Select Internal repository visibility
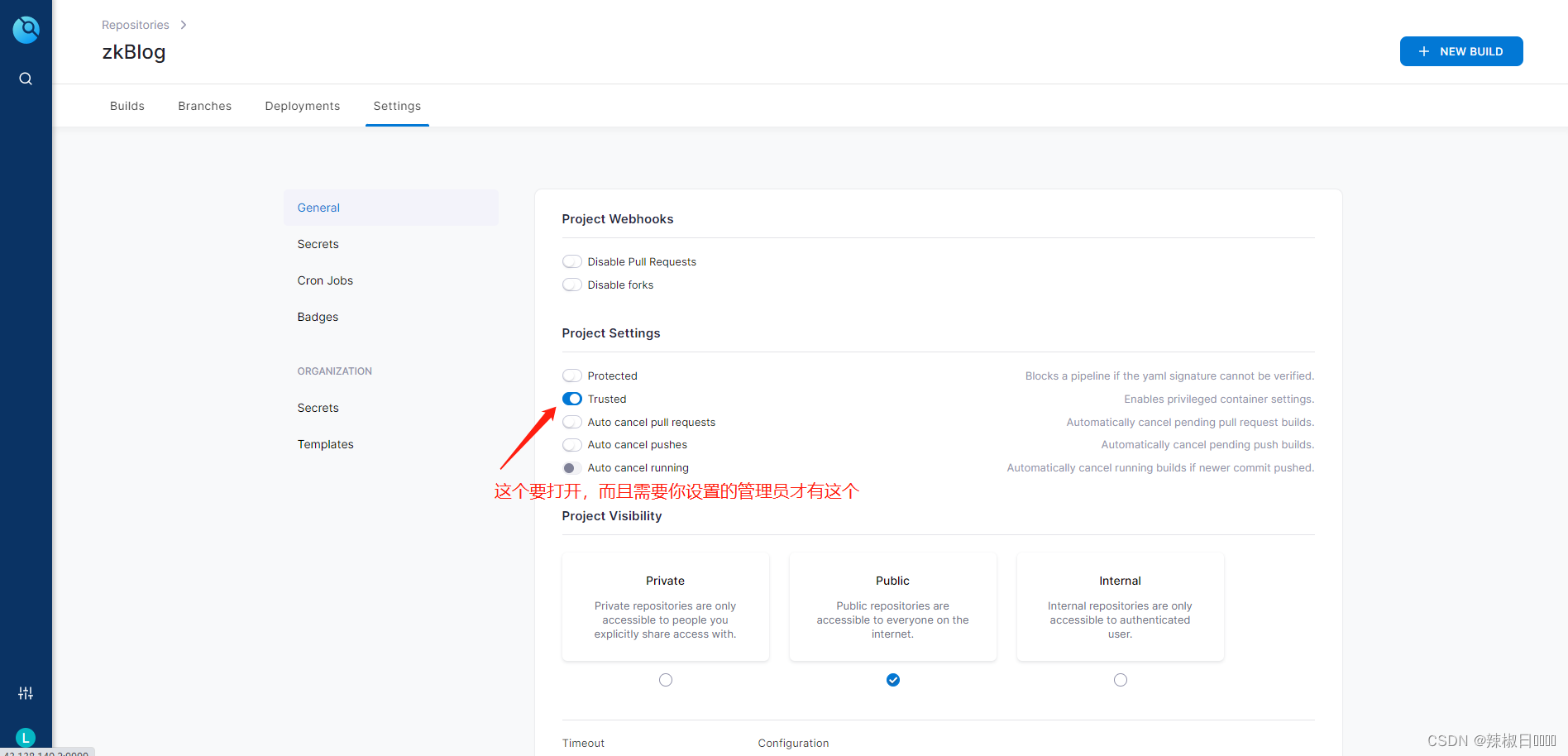The image size is (1568, 756). coord(1120,679)
